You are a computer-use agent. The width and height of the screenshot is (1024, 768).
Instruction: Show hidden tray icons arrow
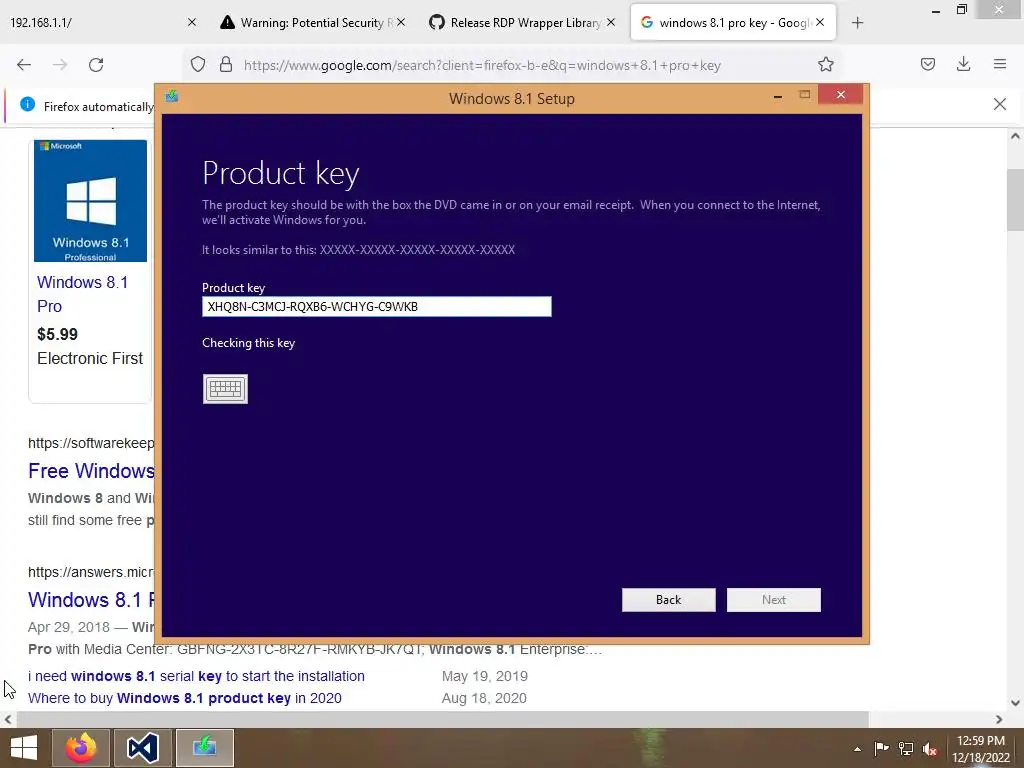pyautogui.click(x=857, y=749)
